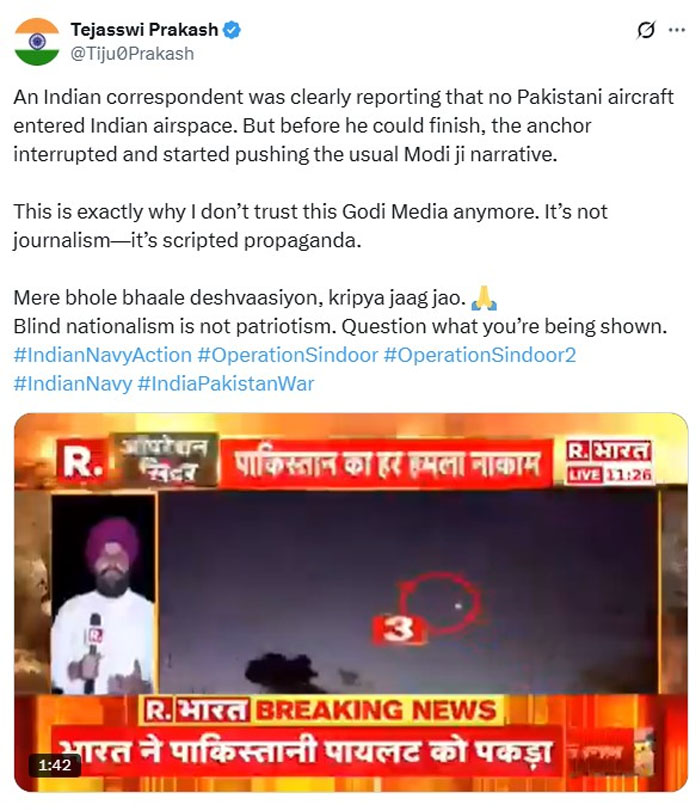The width and height of the screenshot is (700, 810).
Task: Click the blue verified badge
Action: (232, 30)
